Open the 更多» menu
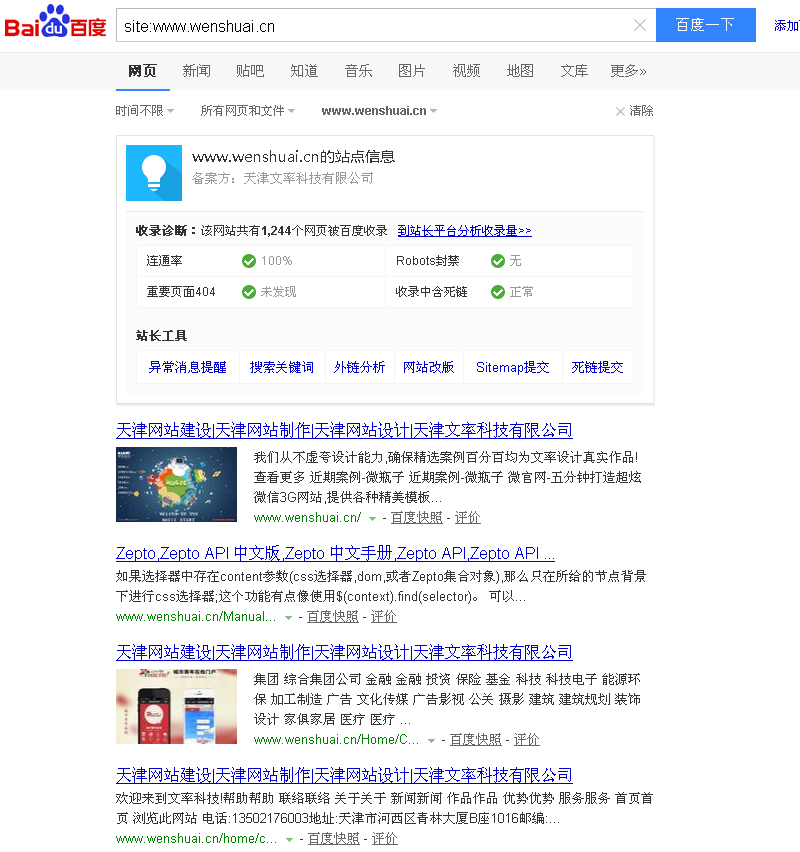Image resolution: width=800 pixels, height=852 pixels. [628, 71]
